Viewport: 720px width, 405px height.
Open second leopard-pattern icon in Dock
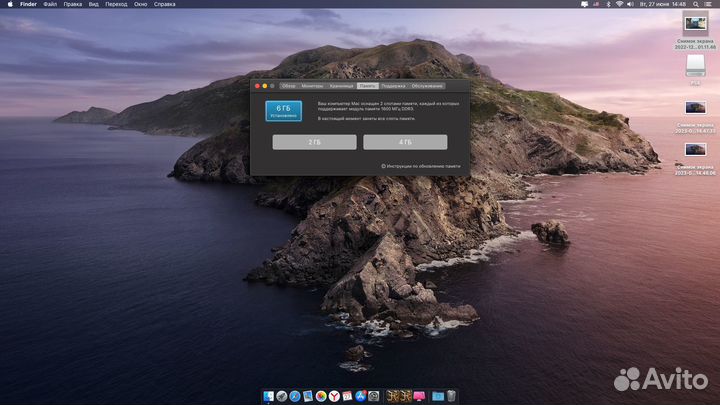405,396
